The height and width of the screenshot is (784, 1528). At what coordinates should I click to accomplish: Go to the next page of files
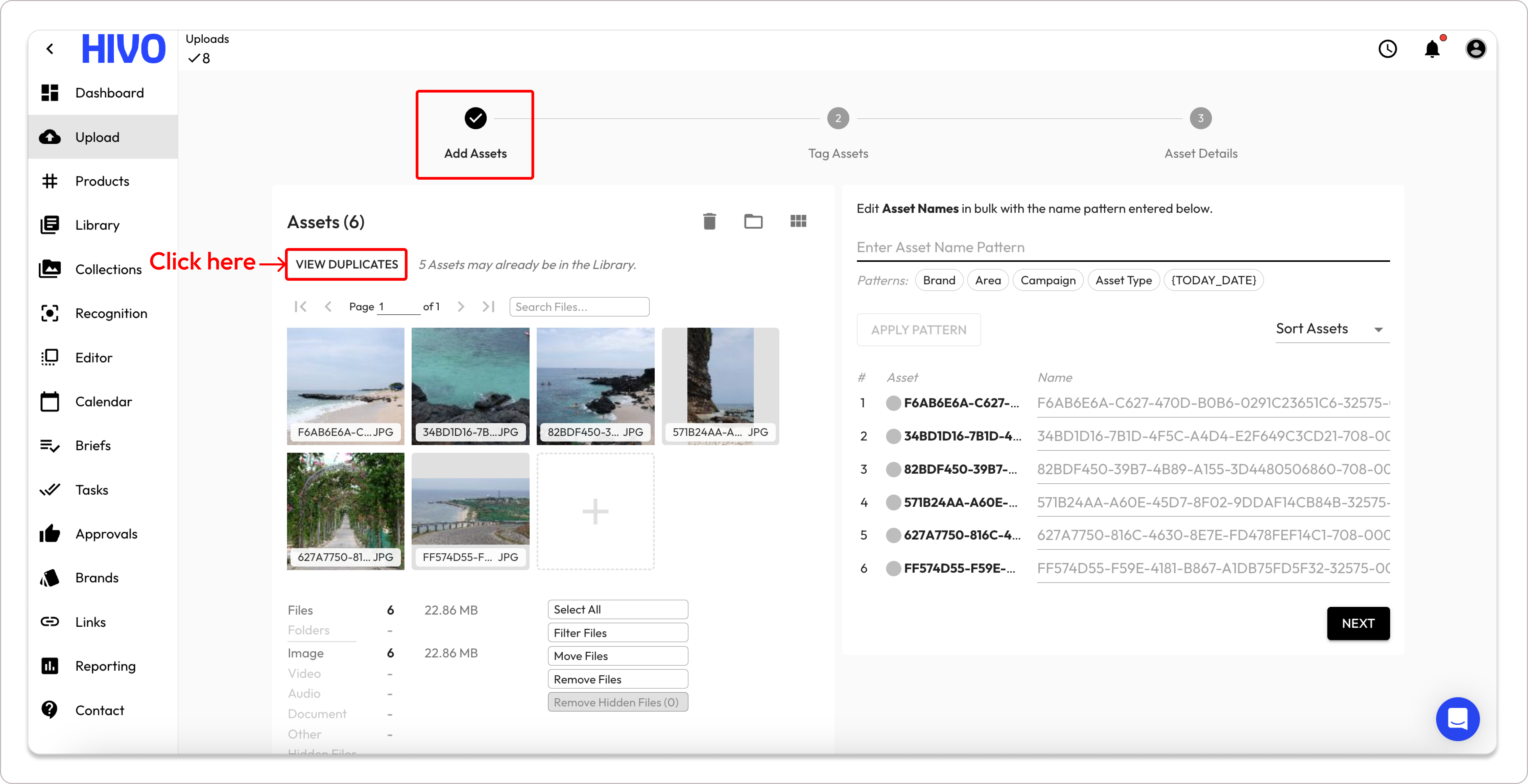click(x=461, y=307)
